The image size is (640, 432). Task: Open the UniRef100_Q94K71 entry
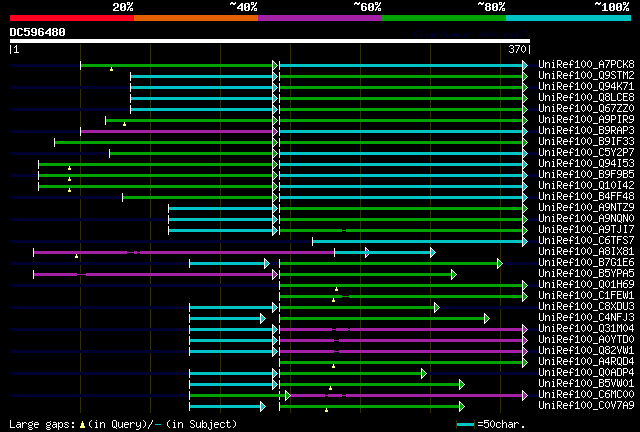[586, 87]
